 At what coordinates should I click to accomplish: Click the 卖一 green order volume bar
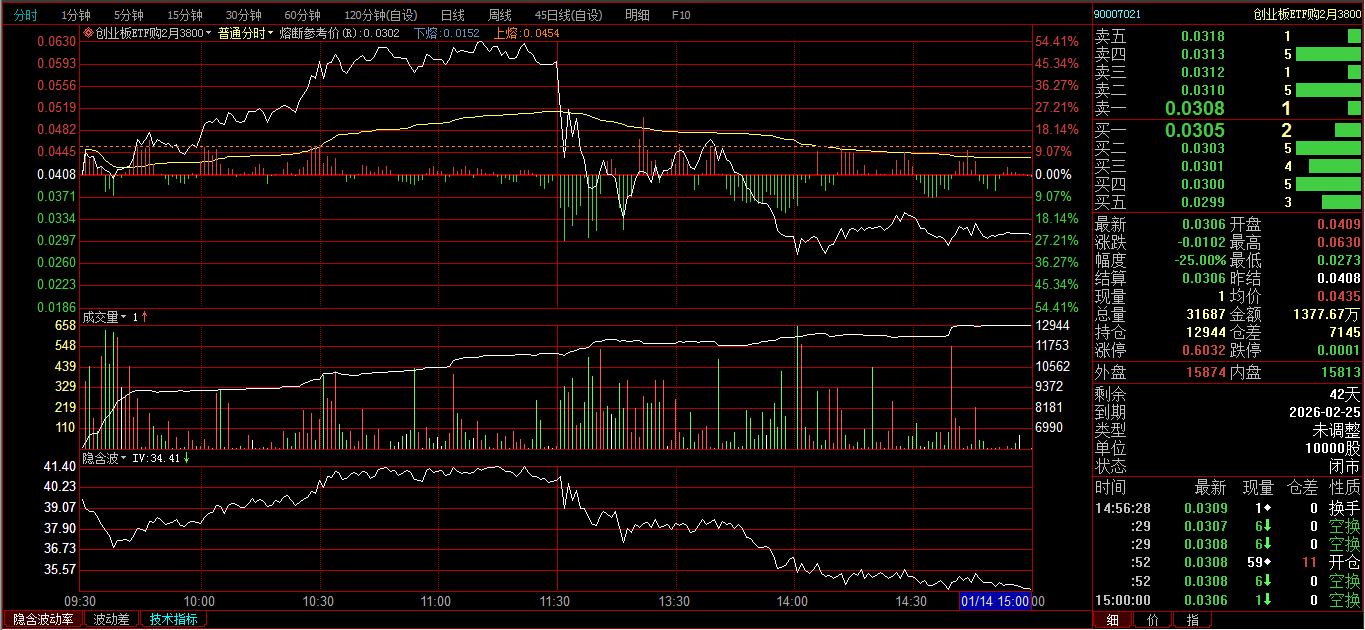(1354, 108)
